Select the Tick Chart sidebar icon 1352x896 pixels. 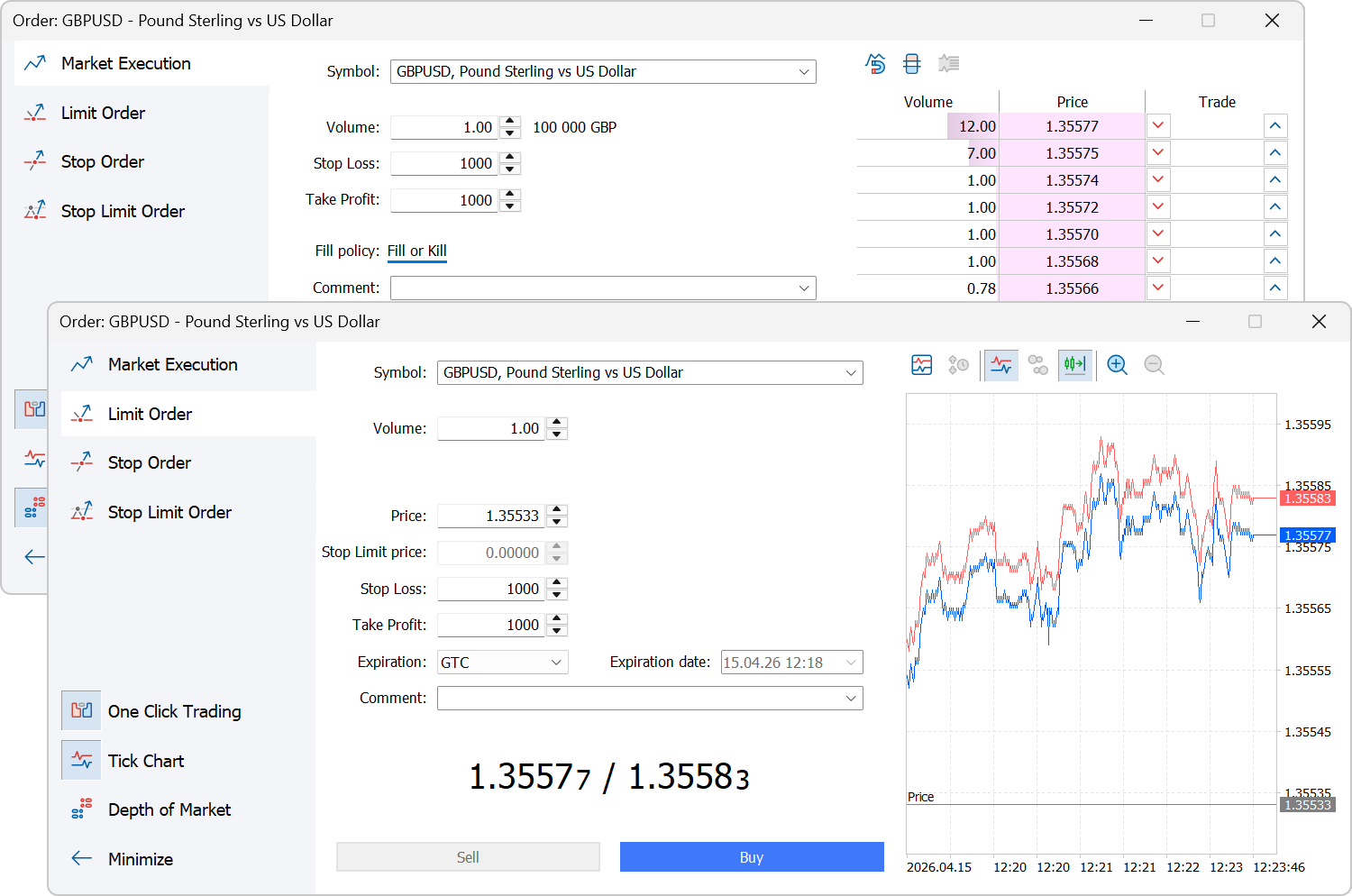pyautogui.click(x=80, y=759)
